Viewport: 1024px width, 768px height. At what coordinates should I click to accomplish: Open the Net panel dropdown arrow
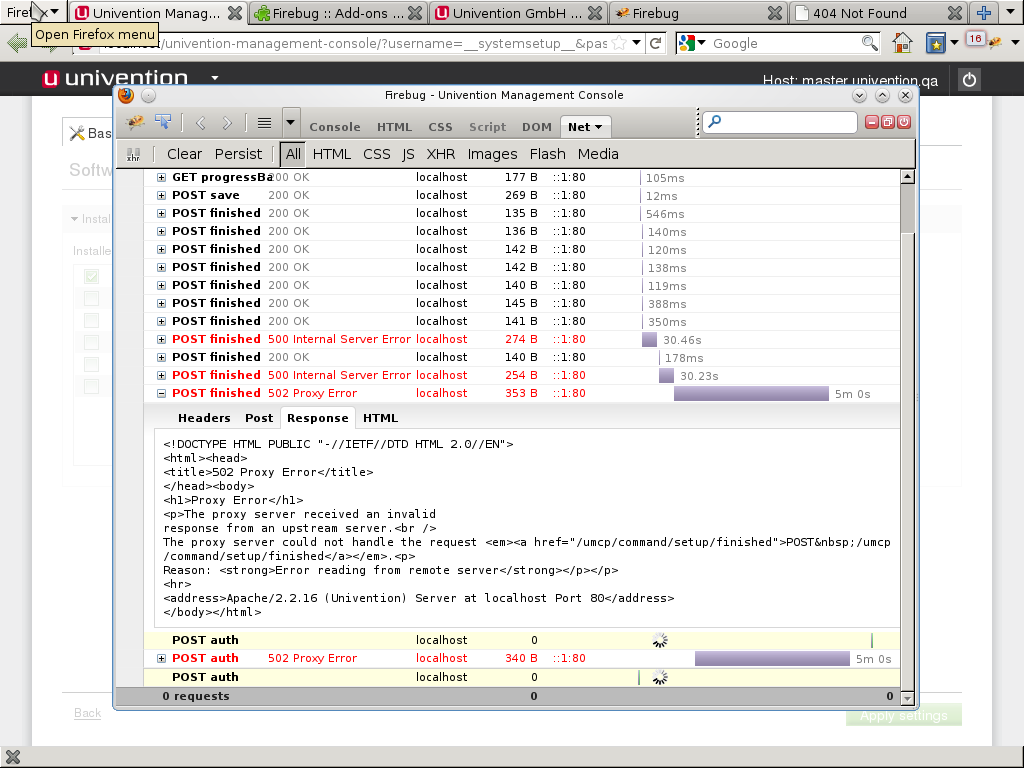point(599,127)
